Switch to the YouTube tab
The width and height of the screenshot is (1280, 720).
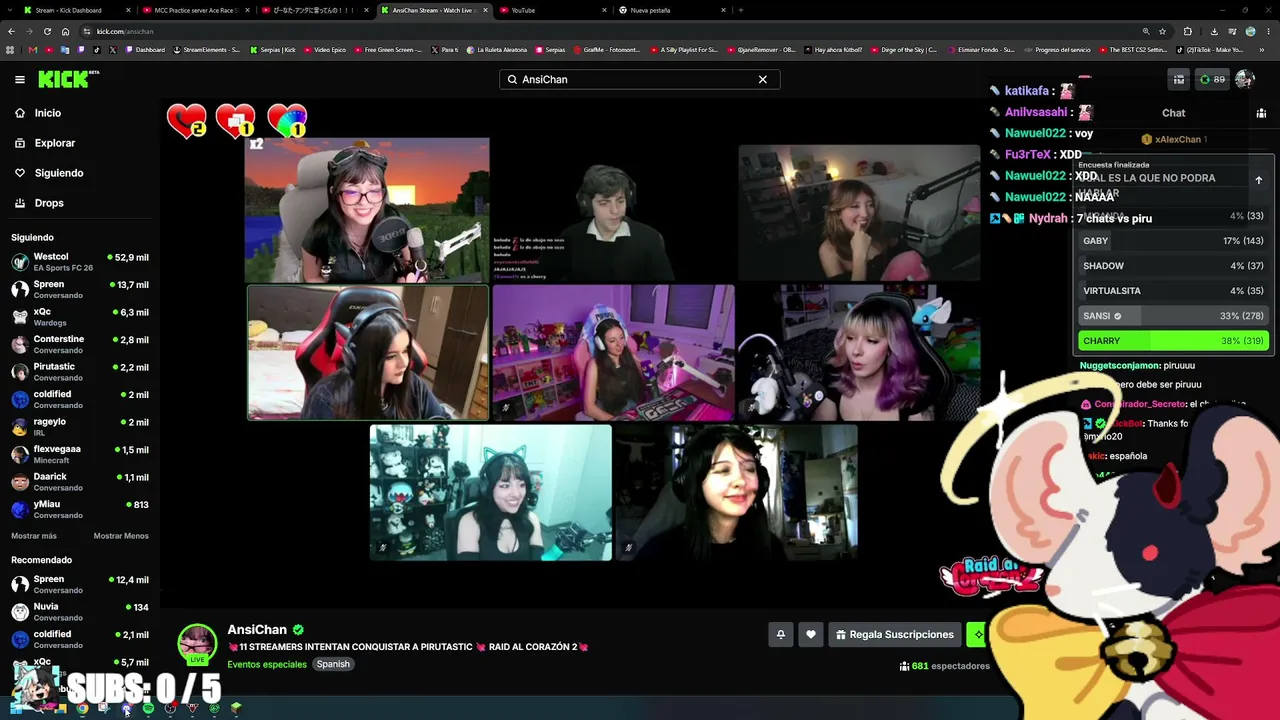pyautogui.click(x=554, y=10)
